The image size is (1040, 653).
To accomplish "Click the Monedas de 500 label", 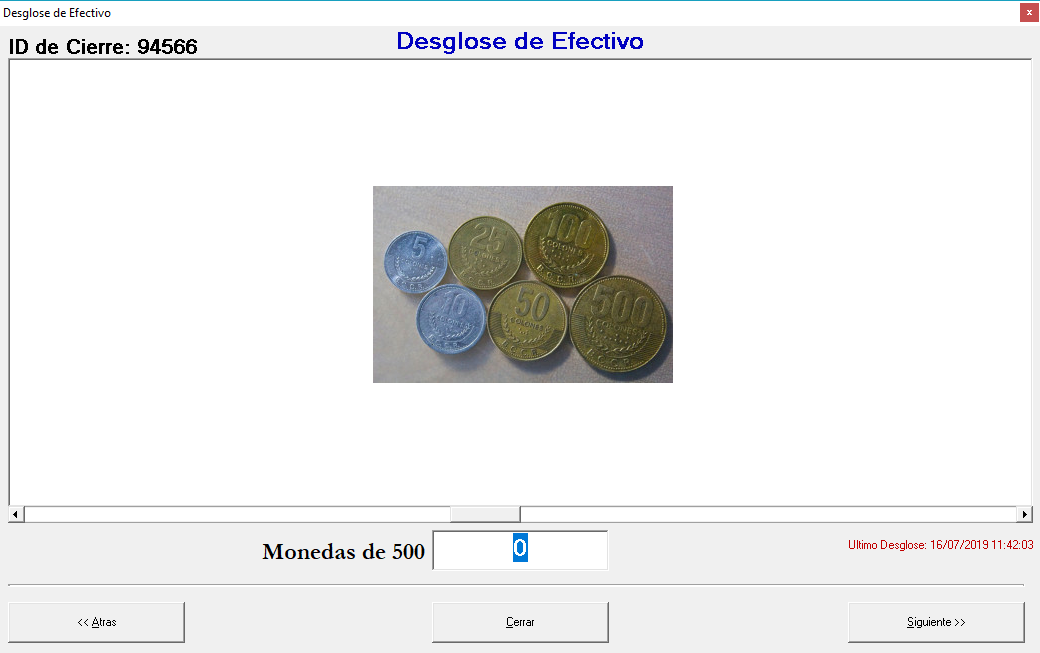I will click(x=343, y=552).
